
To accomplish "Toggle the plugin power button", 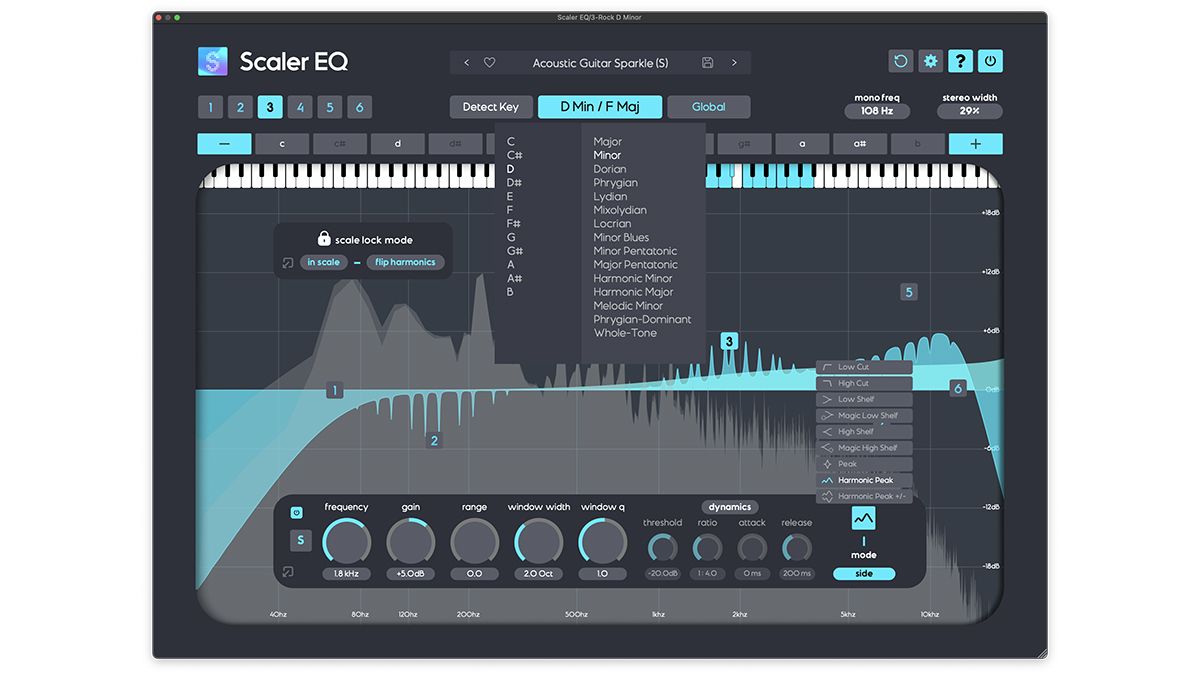I will click(990, 61).
